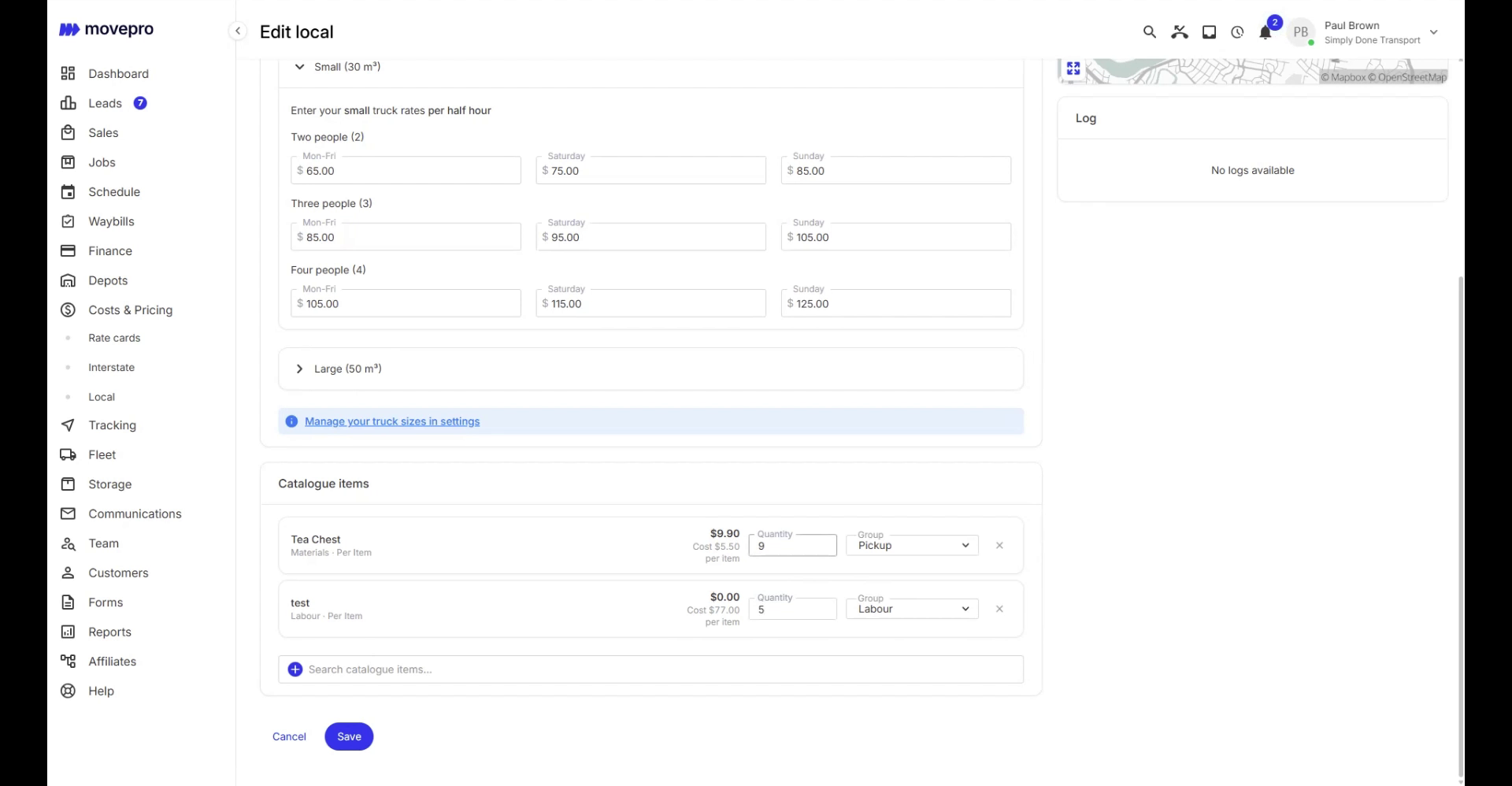Go to Schedule in the sidebar

click(x=114, y=192)
